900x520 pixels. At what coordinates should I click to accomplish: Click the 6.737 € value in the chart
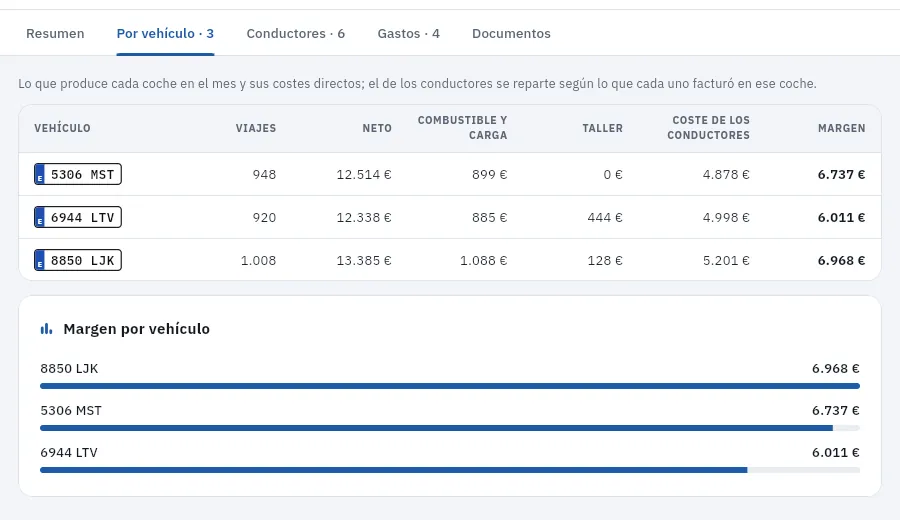click(836, 410)
